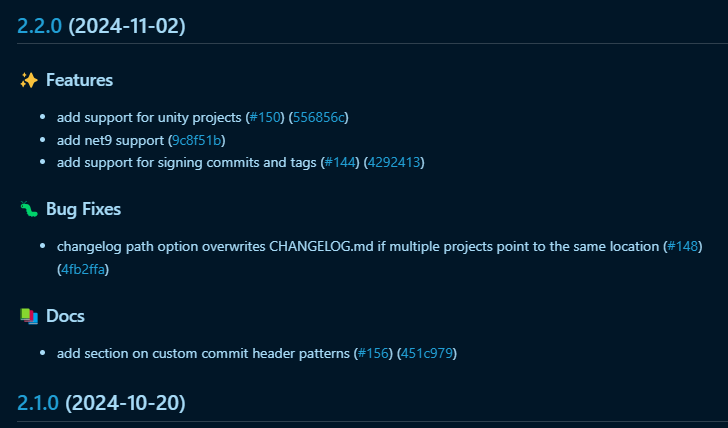View commit 556856c
The height and width of the screenshot is (428, 728).
pos(318,117)
